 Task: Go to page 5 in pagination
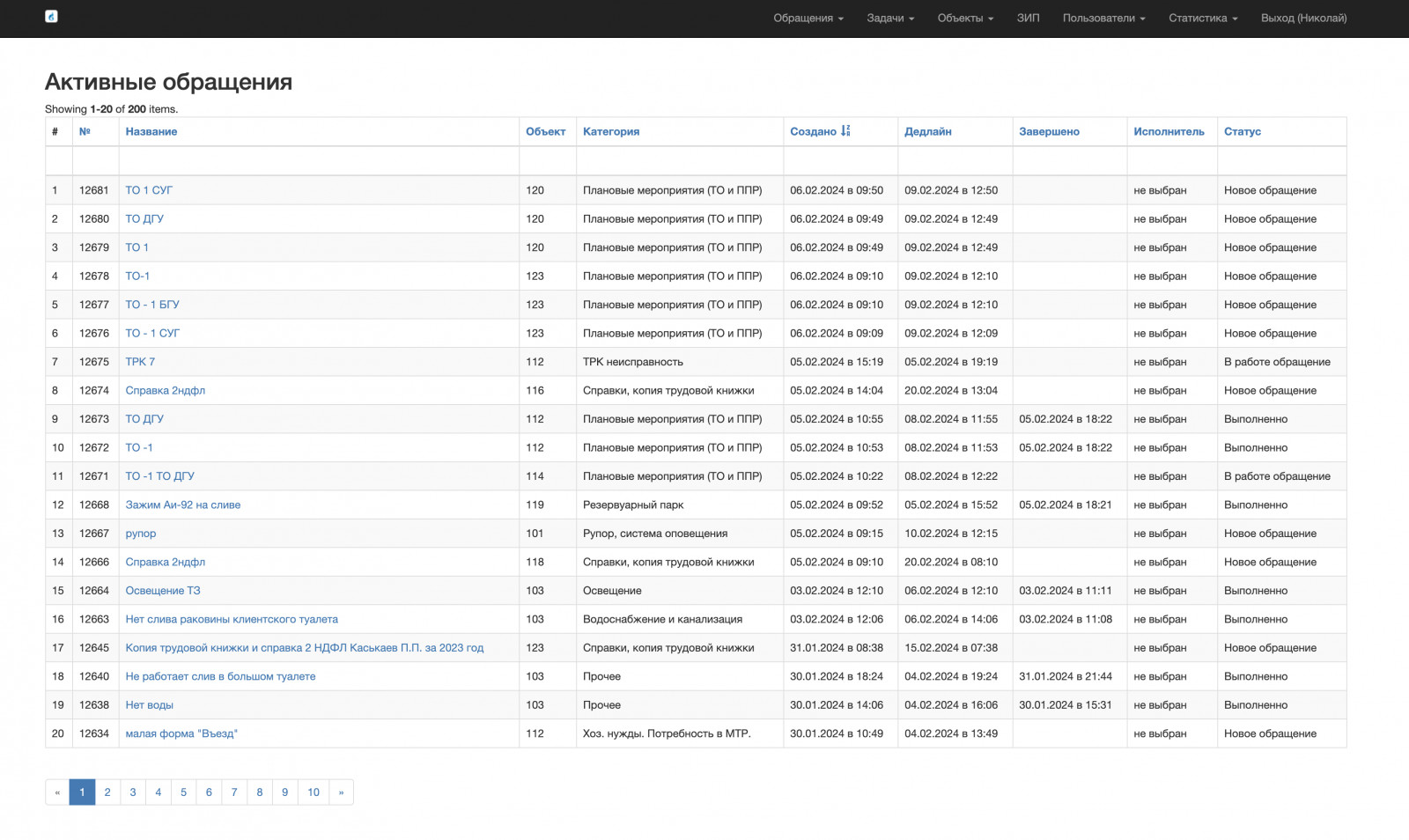click(x=183, y=792)
